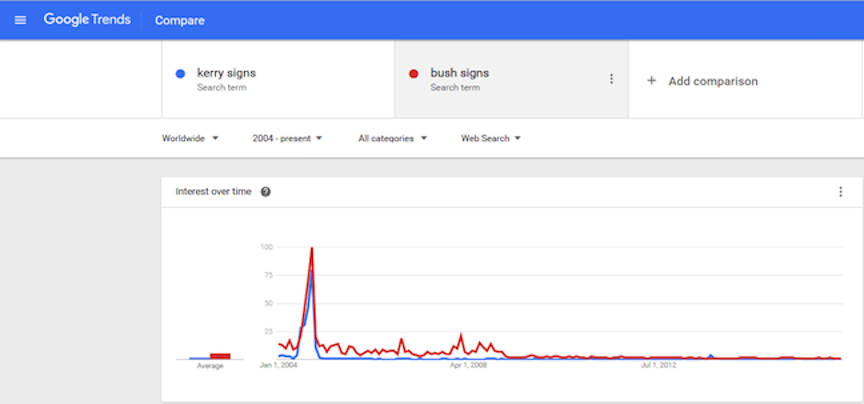
Task: Expand the All categories dropdown
Action: tap(392, 138)
